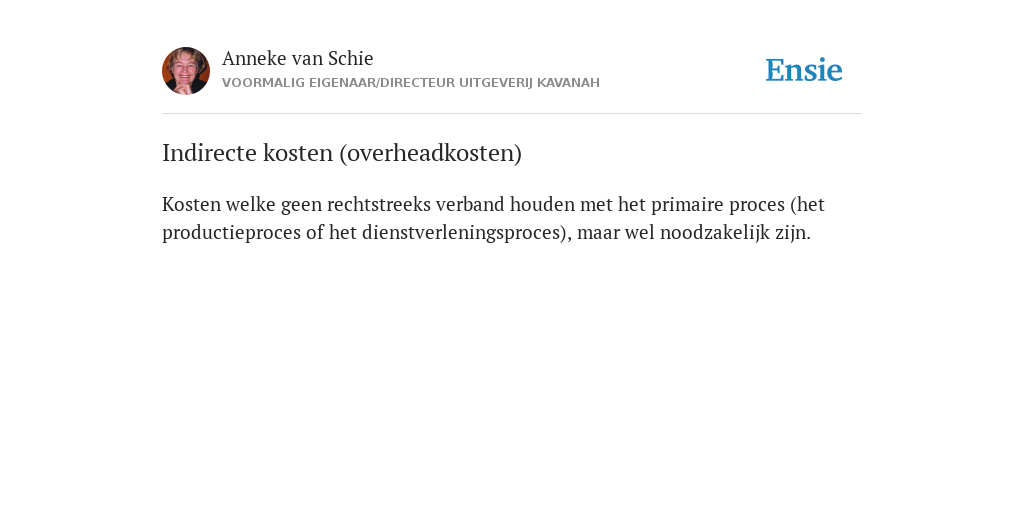The width and height of the screenshot is (1024, 512).
Task: Click the word (overheadkosten) in the title
Action: (430, 153)
